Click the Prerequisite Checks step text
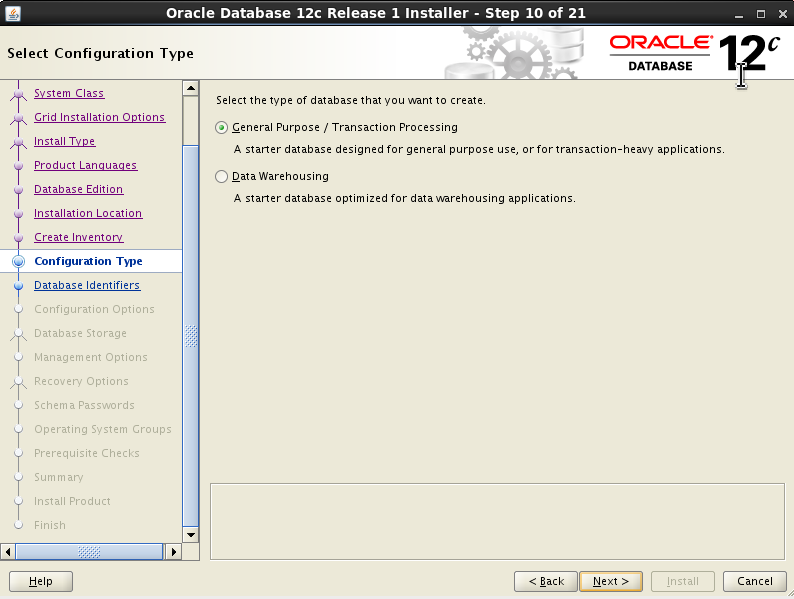Screen dimensions: 794x599 point(87,453)
